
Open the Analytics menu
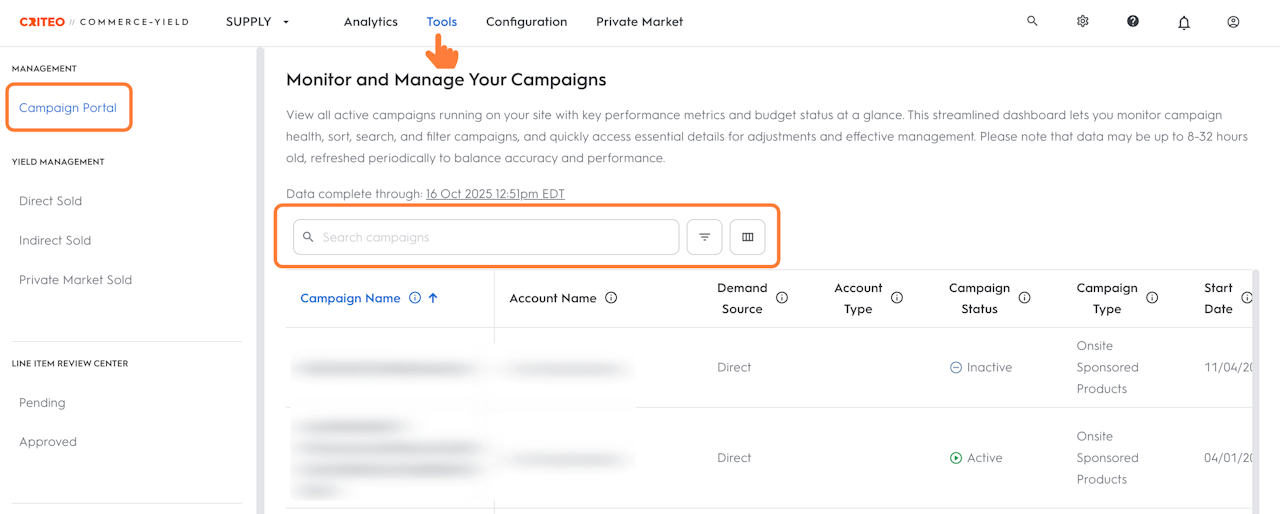tap(370, 22)
